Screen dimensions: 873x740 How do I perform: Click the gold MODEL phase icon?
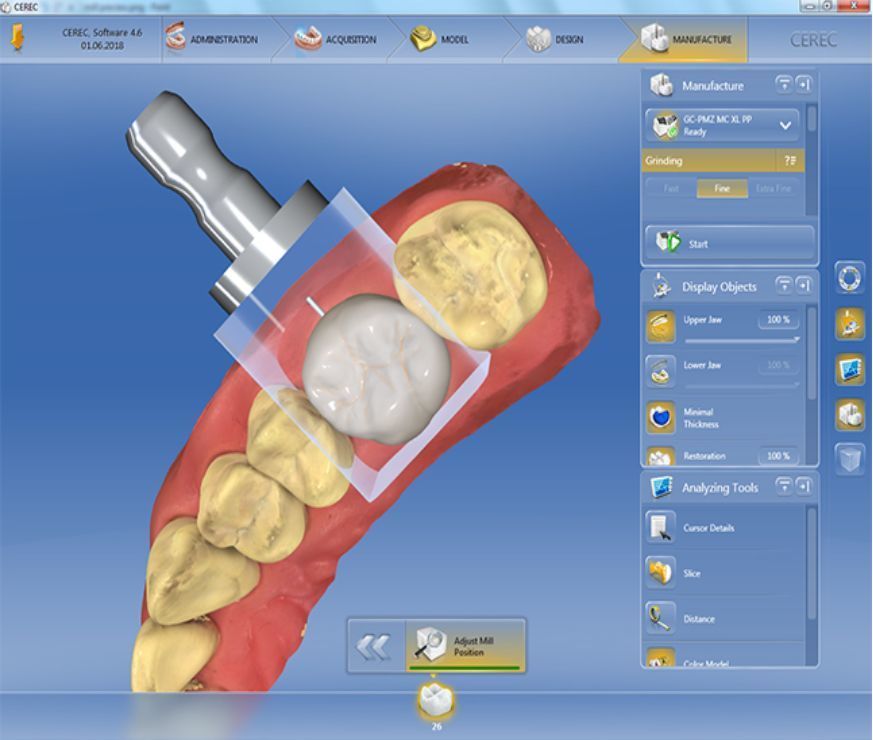click(423, 38)
